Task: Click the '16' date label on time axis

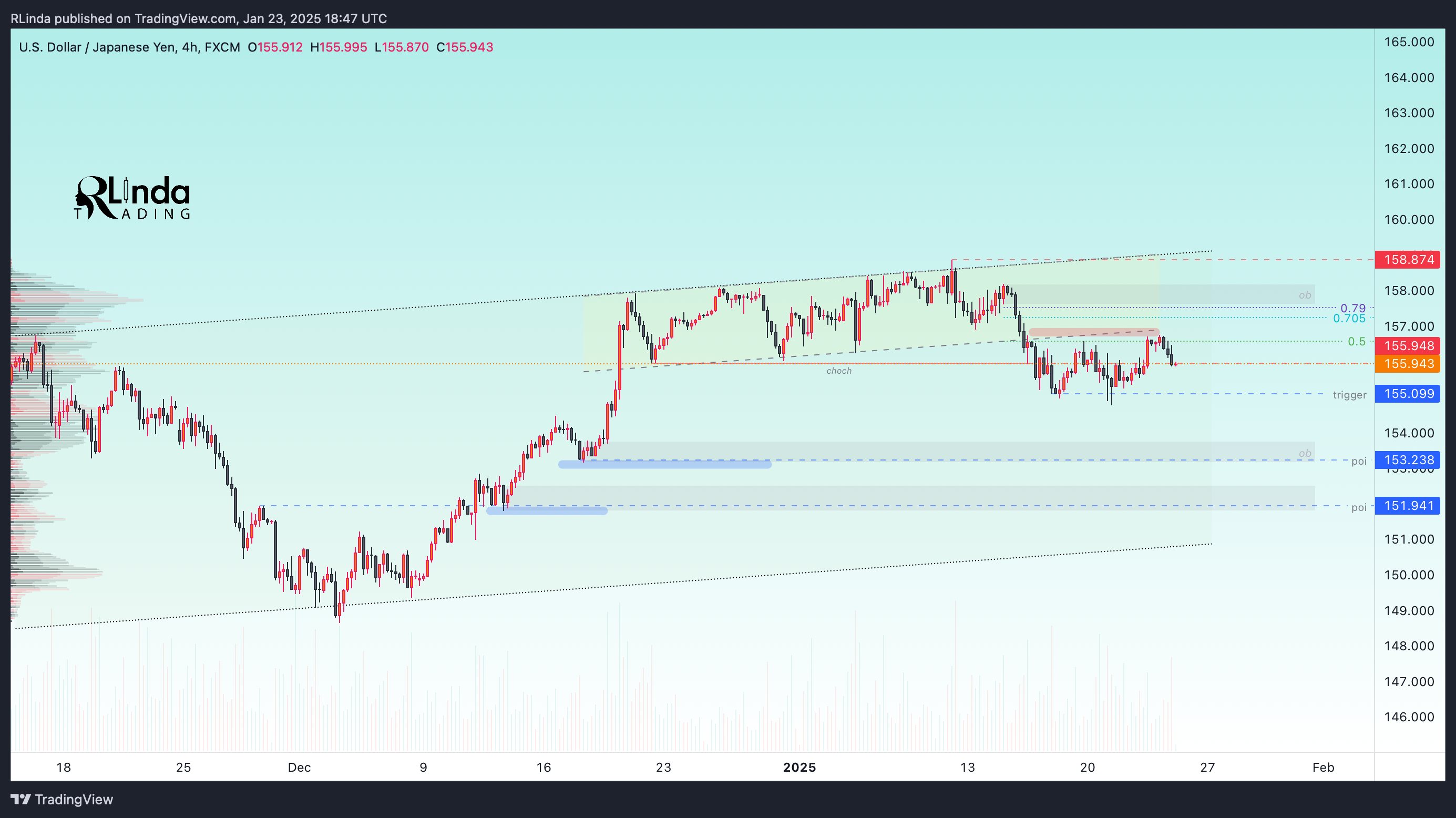Action: [543, 767]
